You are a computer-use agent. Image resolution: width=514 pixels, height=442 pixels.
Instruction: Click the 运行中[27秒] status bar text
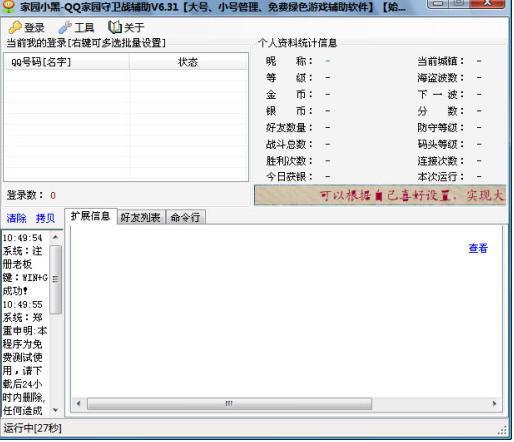click(x=33, y=428)
